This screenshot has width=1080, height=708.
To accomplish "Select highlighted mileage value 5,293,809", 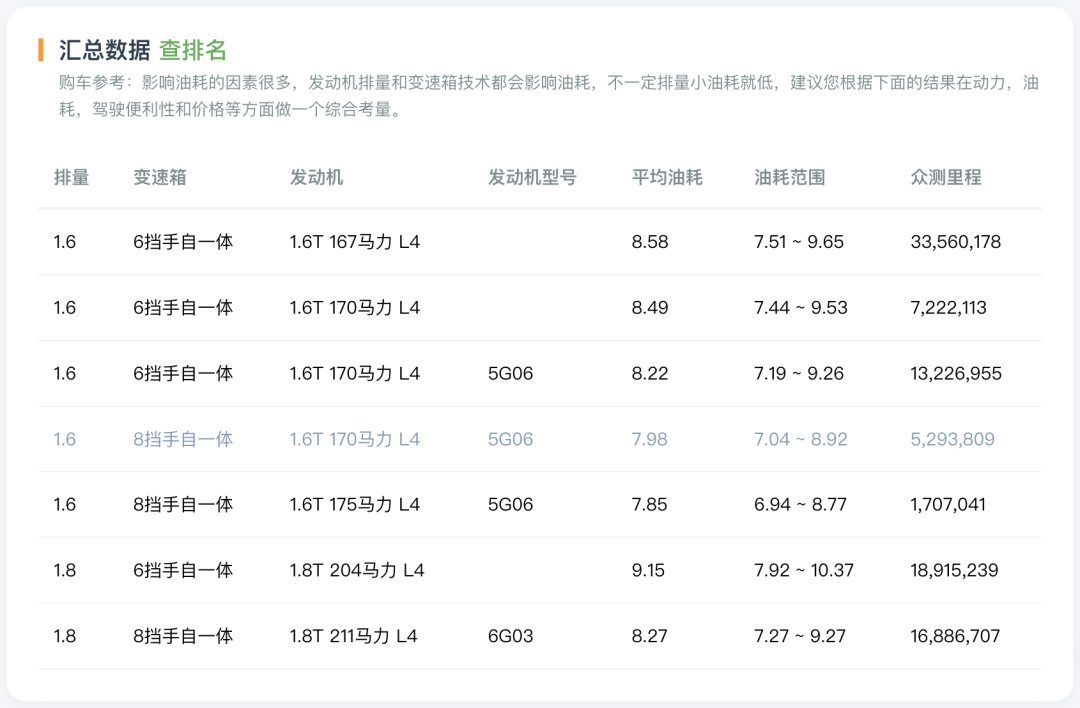I will coord(953,439).
